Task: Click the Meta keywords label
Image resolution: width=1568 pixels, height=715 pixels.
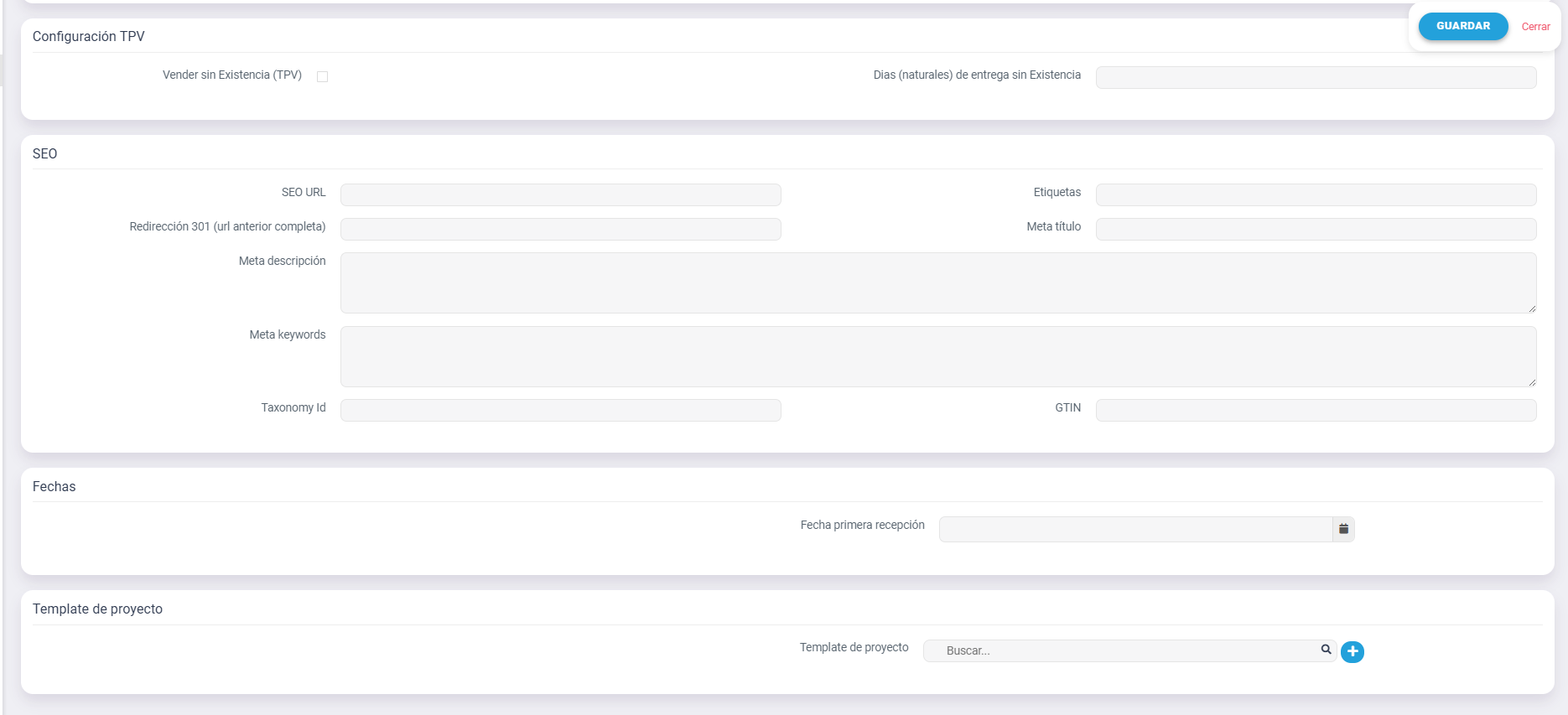Action: click(288, 334)
